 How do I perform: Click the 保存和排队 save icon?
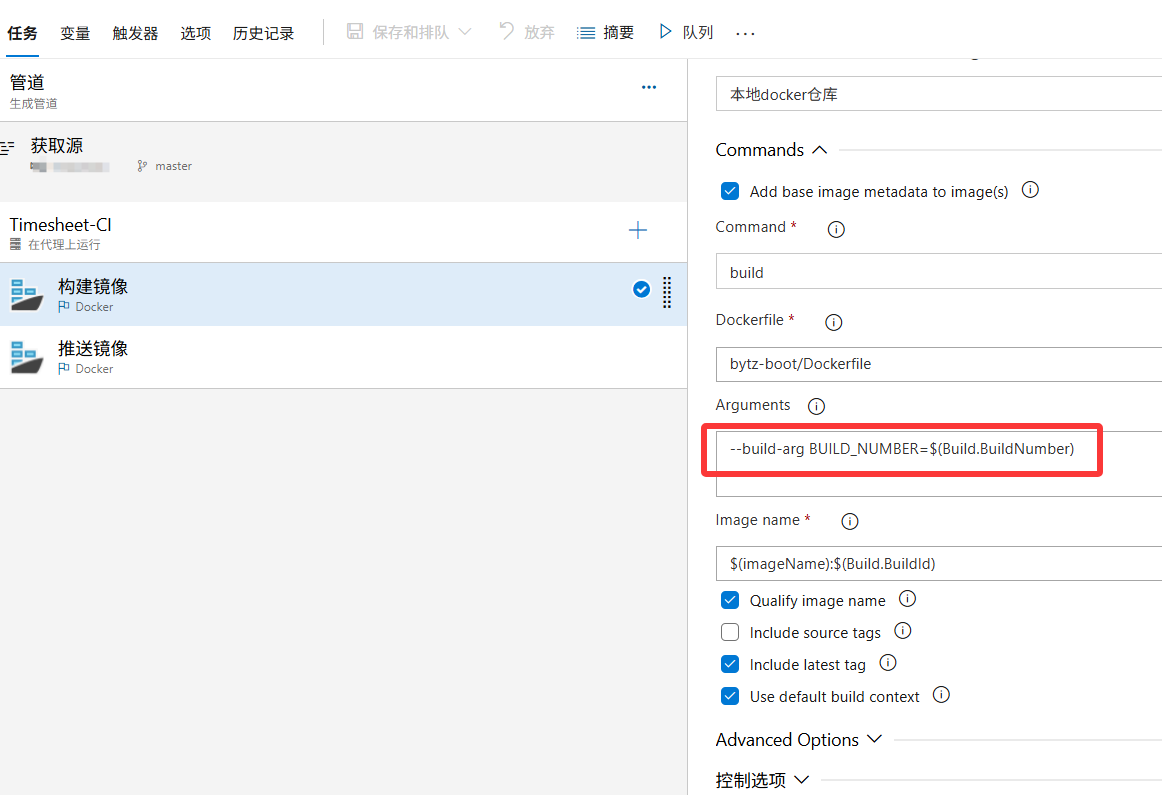pos(355,31)
